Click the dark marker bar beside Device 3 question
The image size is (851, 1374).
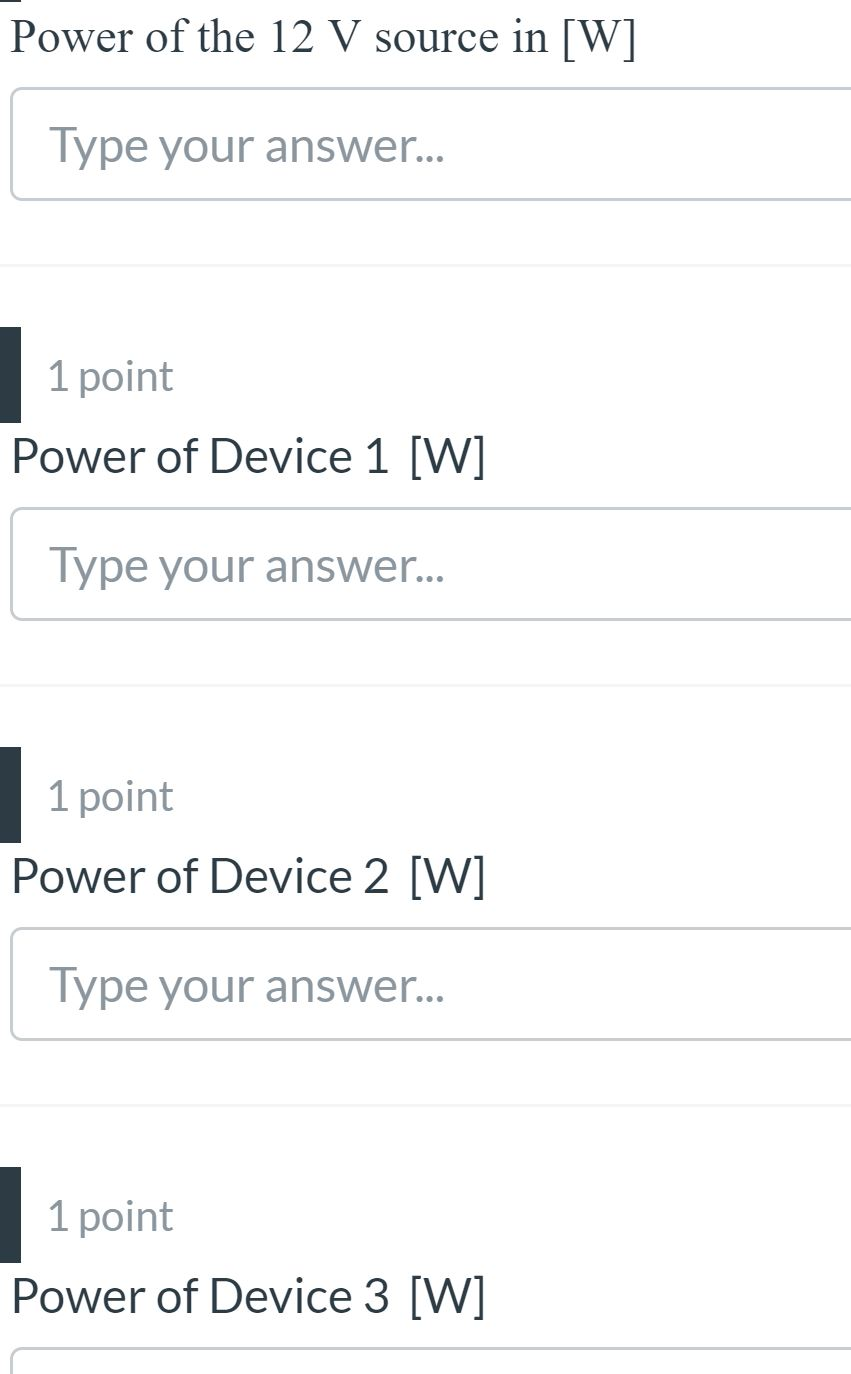9,1216
